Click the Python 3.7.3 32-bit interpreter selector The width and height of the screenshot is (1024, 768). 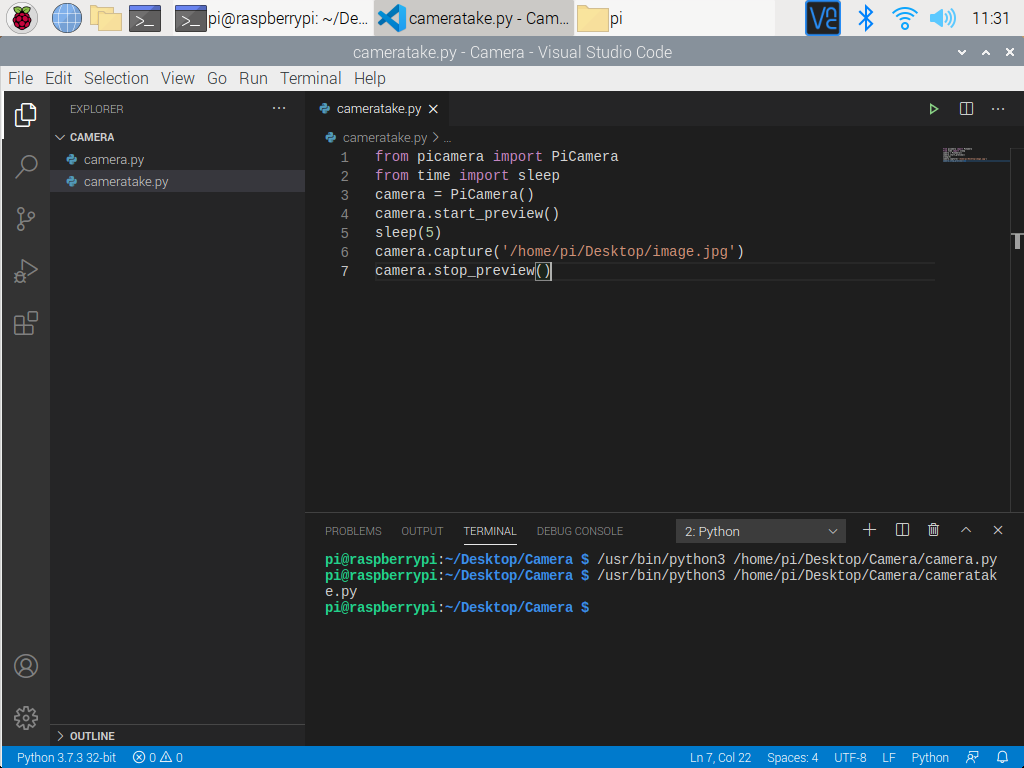click(66, 757)
